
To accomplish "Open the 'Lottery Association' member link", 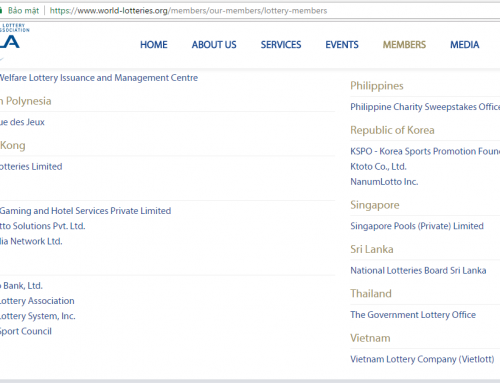I will click(37, 301).
